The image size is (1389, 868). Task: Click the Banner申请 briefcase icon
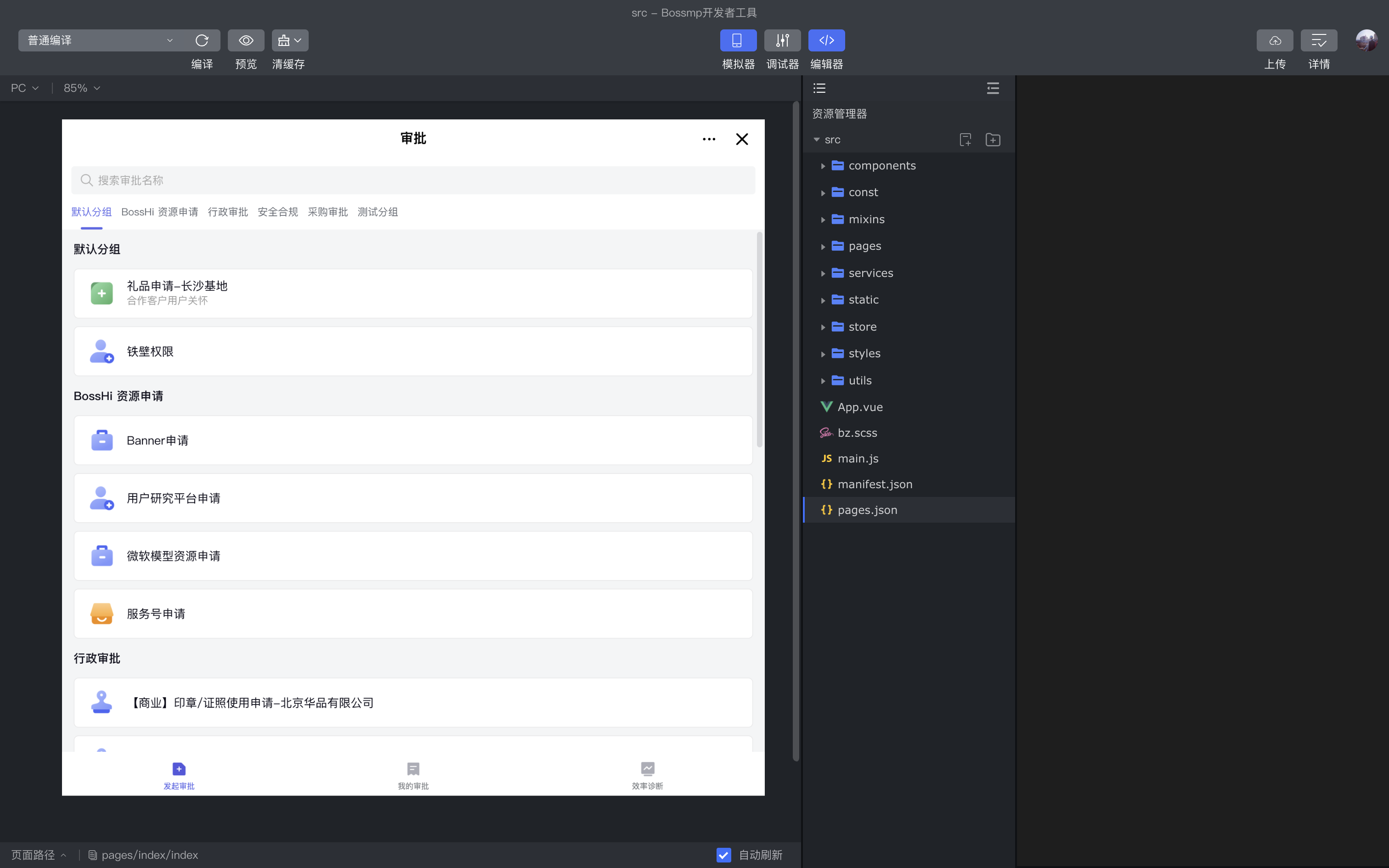click(102, 440)
